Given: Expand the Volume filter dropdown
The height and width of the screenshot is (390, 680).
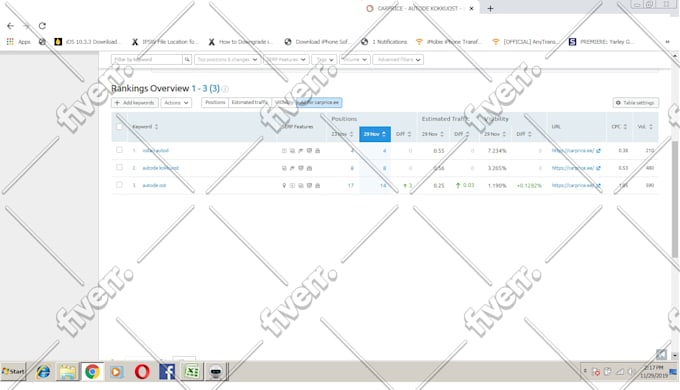Looking at the screenshot, I should pyautogui.click(x=355, y=59).
